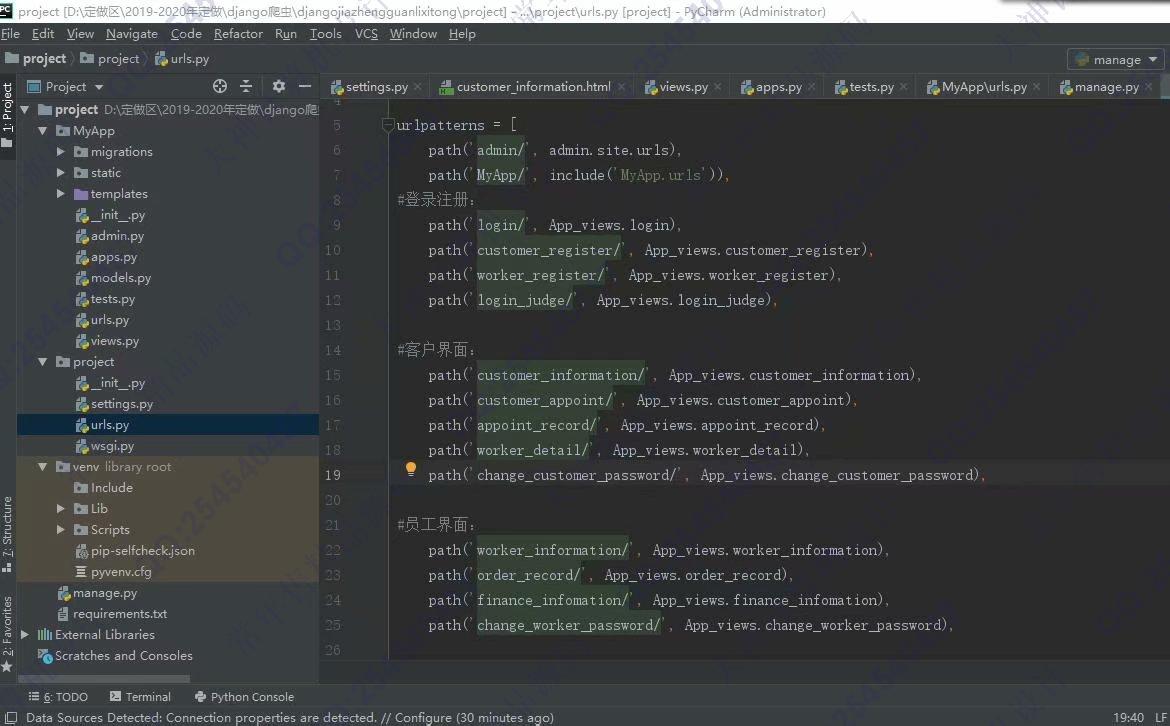The width and height of the screenshot is (1170, 726).
Task: Open the manage run configuration dropdown
Action: pyautogui.click(x=1116, y=60)
